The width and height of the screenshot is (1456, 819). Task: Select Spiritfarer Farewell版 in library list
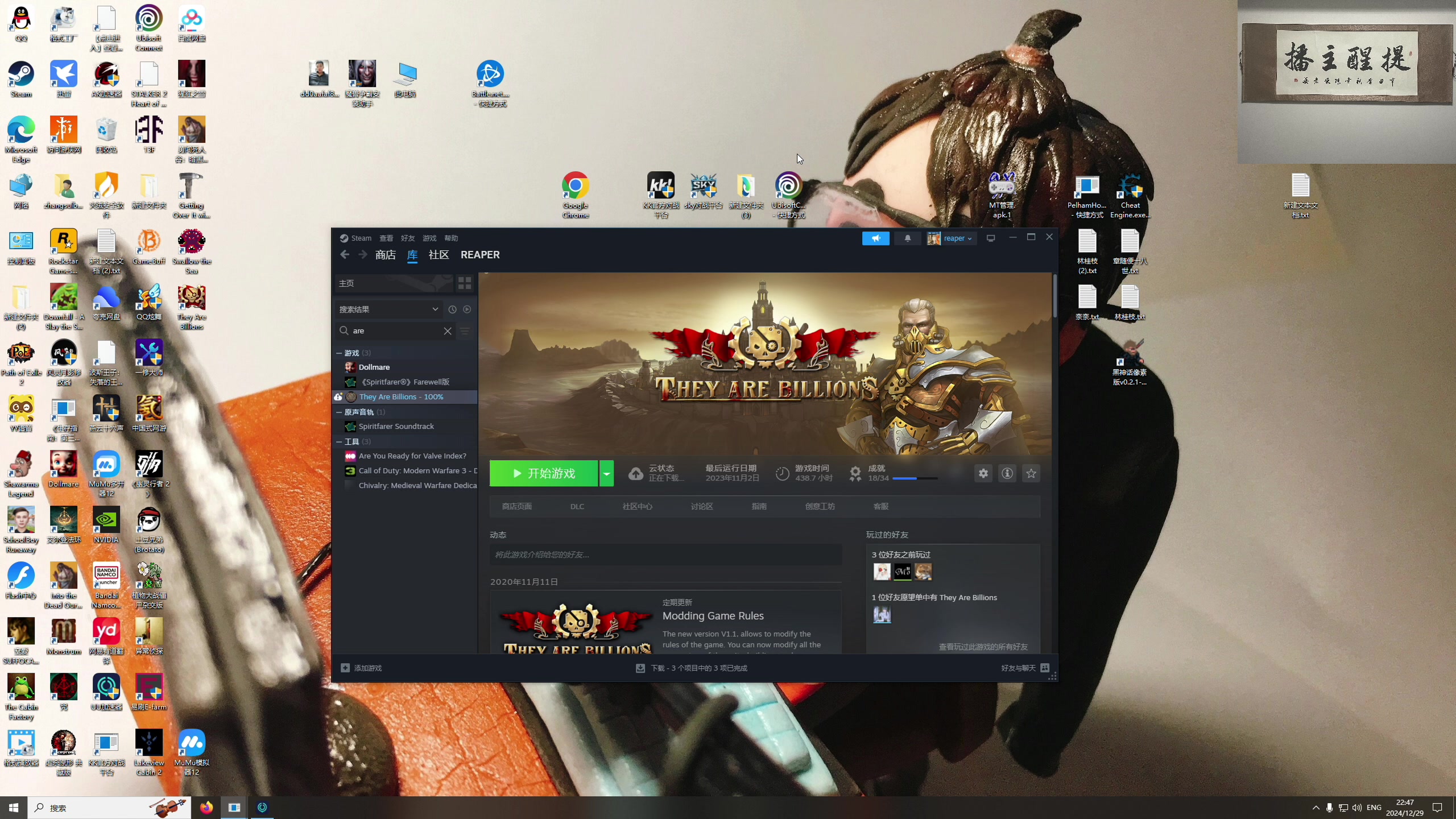pos(405,382)
